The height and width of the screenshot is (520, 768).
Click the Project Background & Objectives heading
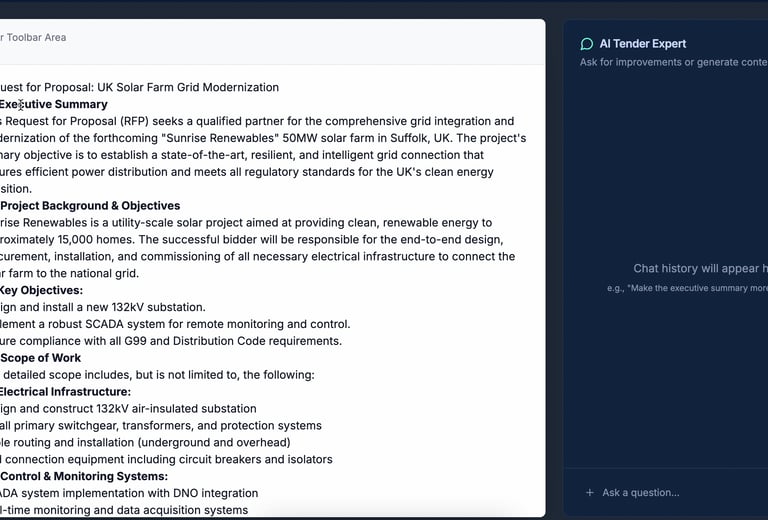coord(90,206)
